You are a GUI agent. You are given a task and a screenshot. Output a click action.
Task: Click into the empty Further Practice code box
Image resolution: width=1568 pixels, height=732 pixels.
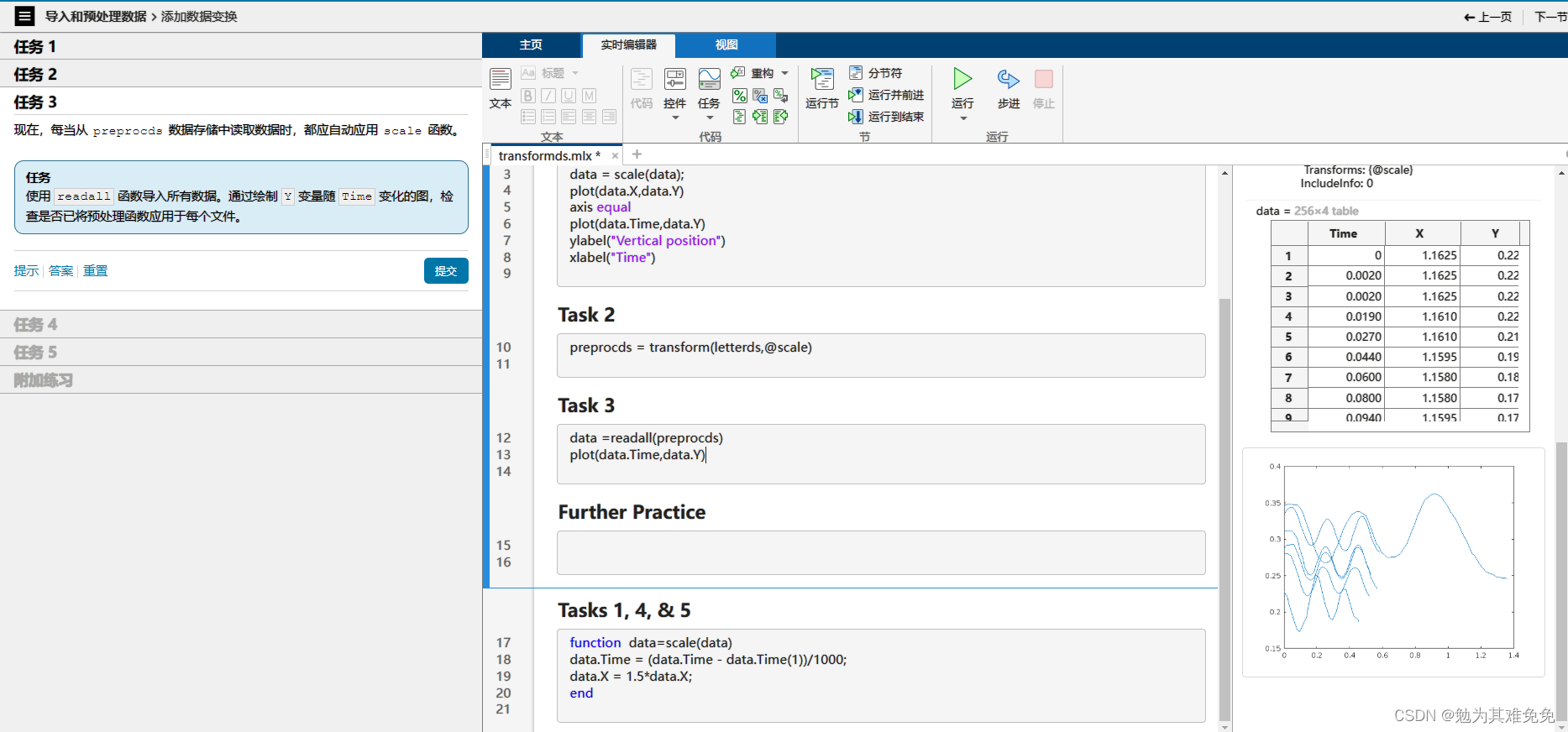881,552
